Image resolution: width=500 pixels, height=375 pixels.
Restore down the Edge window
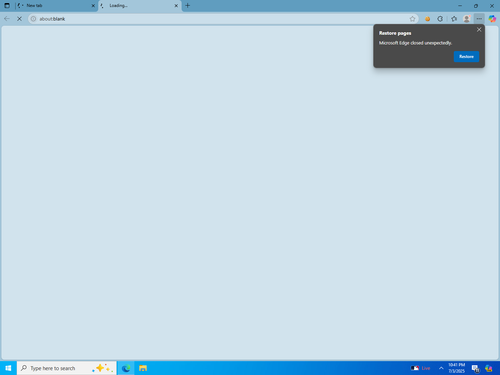tap(476, 6)
